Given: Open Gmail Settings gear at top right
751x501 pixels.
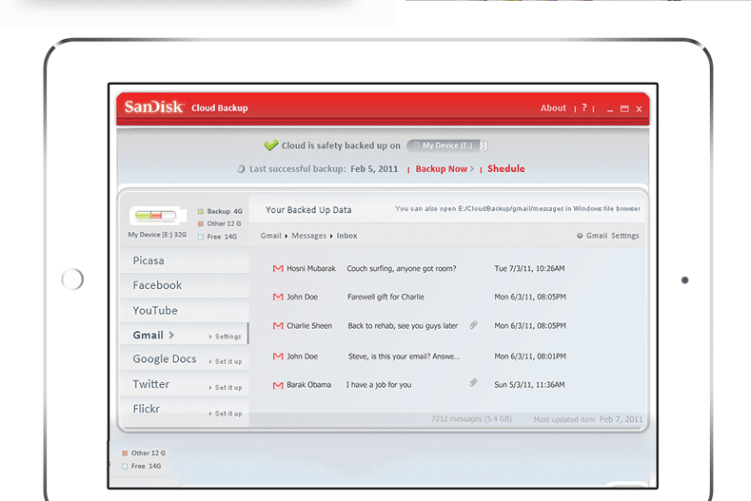Looking at the screenshot, I should point(608,236).
